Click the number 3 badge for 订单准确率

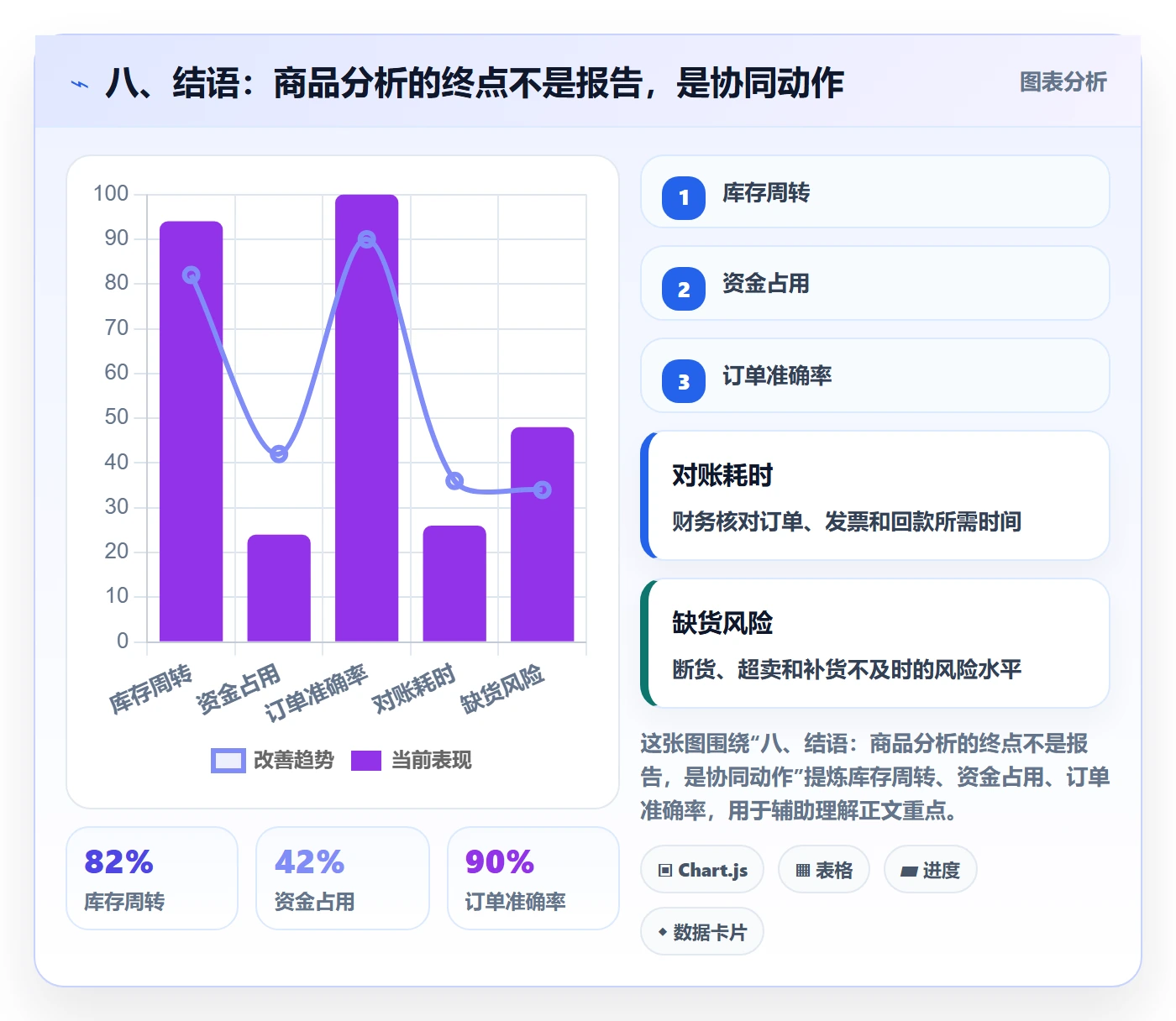point(684,381)
